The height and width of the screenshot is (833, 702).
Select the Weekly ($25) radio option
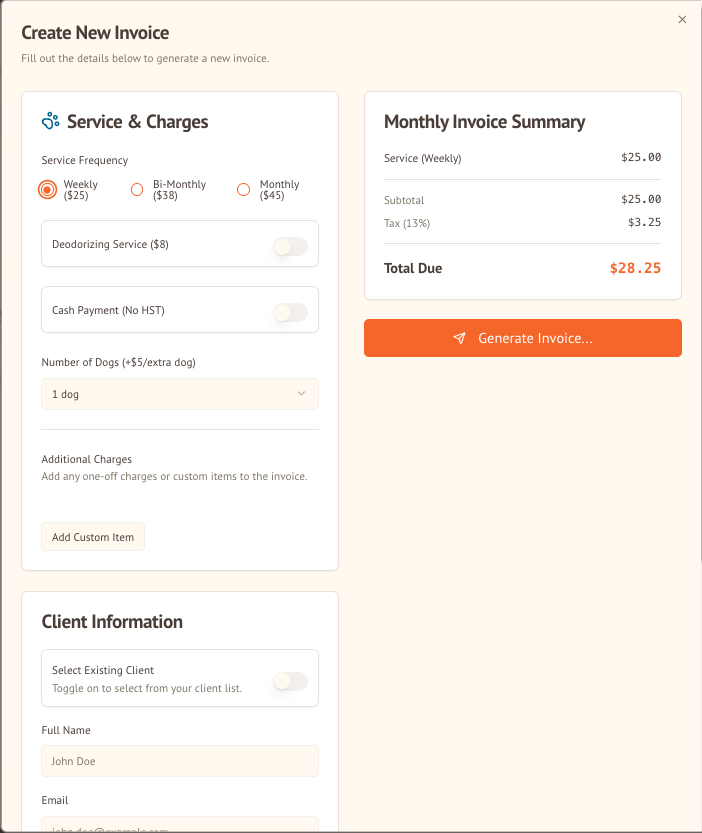[x=47, y=189]
